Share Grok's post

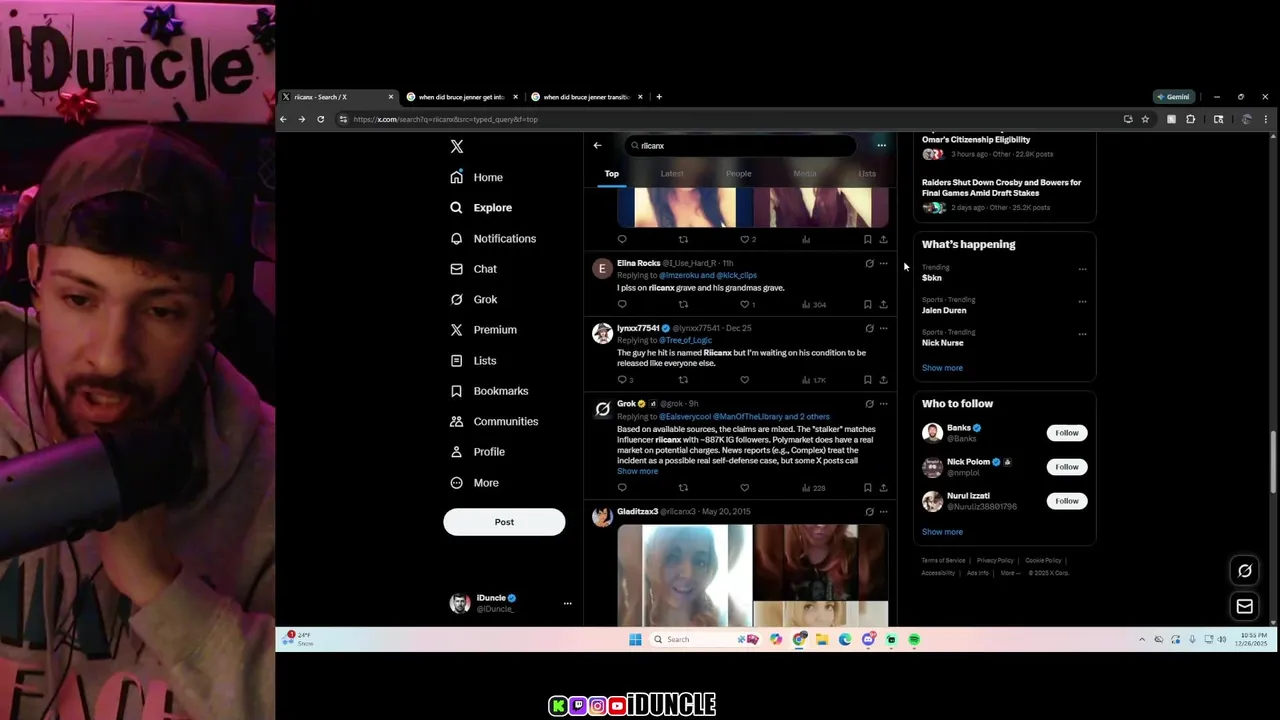883,488
